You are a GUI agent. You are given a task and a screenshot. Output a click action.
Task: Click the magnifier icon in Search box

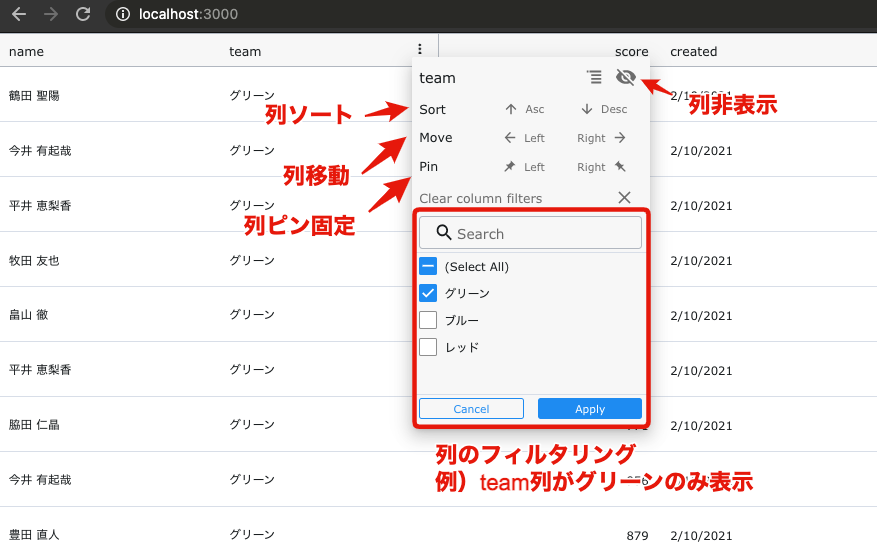click(x=444, y=233)
